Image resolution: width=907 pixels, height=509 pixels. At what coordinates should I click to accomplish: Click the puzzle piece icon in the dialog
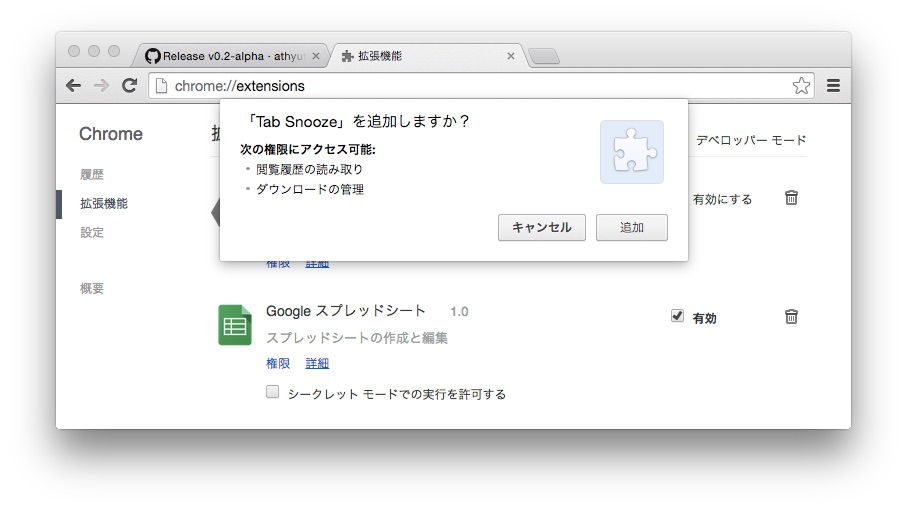(x=632, y=152)
